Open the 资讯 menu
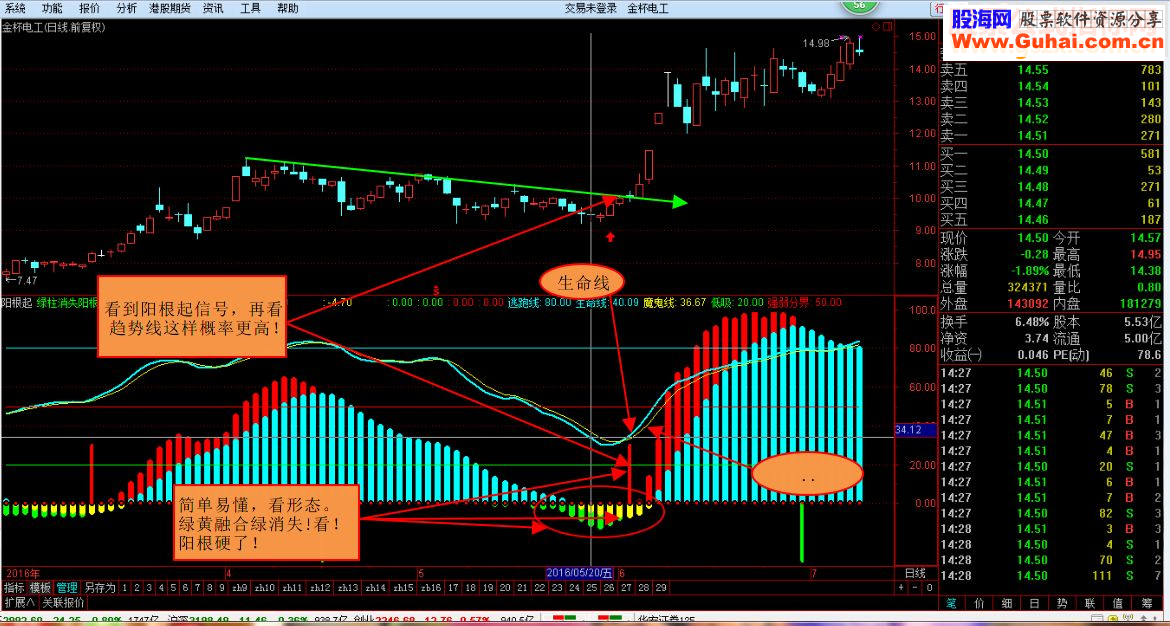The width and height of the screenshot is (1170, 626). [x=213, y=8]
